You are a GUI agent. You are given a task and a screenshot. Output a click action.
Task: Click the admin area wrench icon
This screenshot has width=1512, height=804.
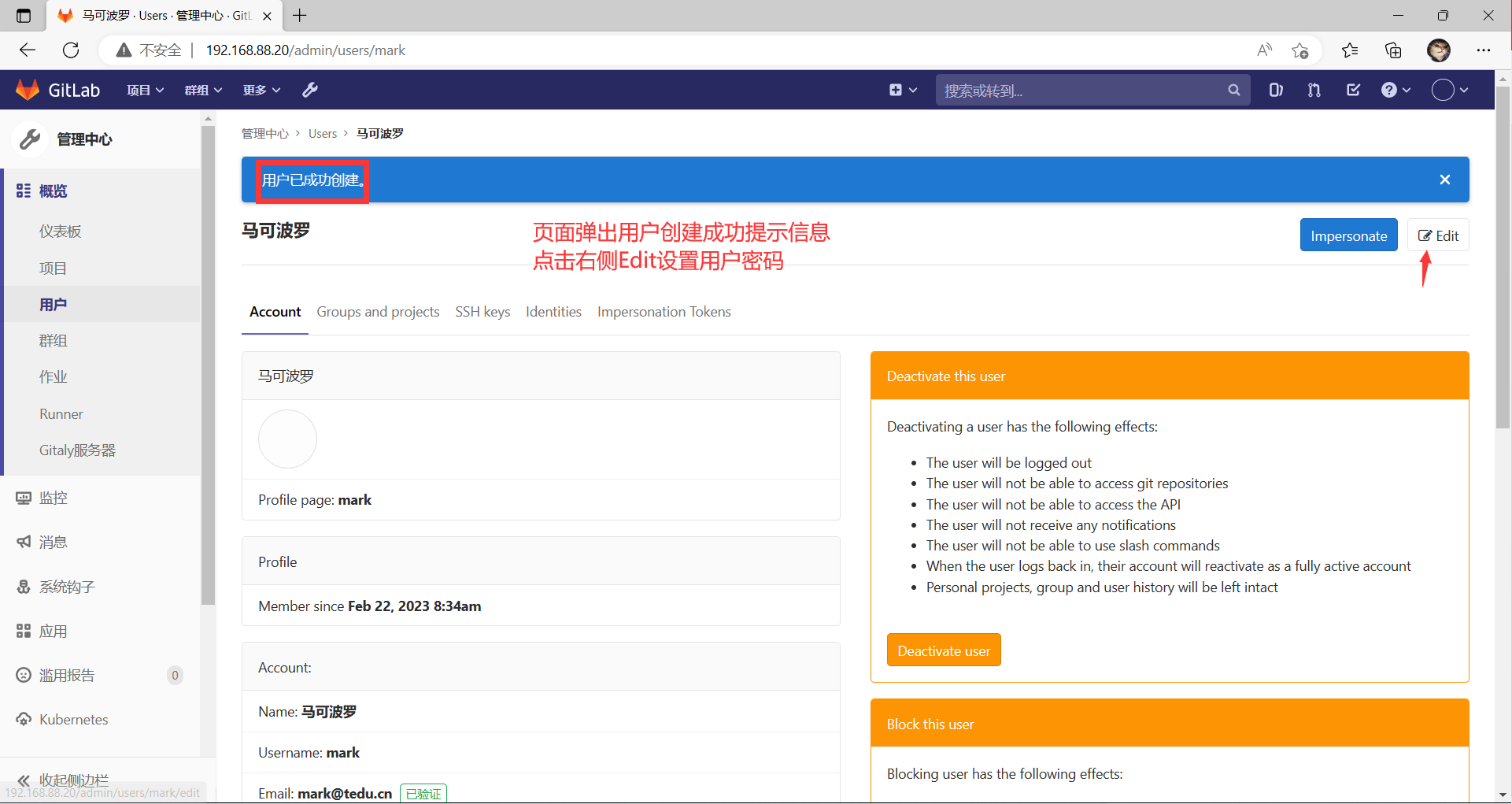[x=310, y=90]
